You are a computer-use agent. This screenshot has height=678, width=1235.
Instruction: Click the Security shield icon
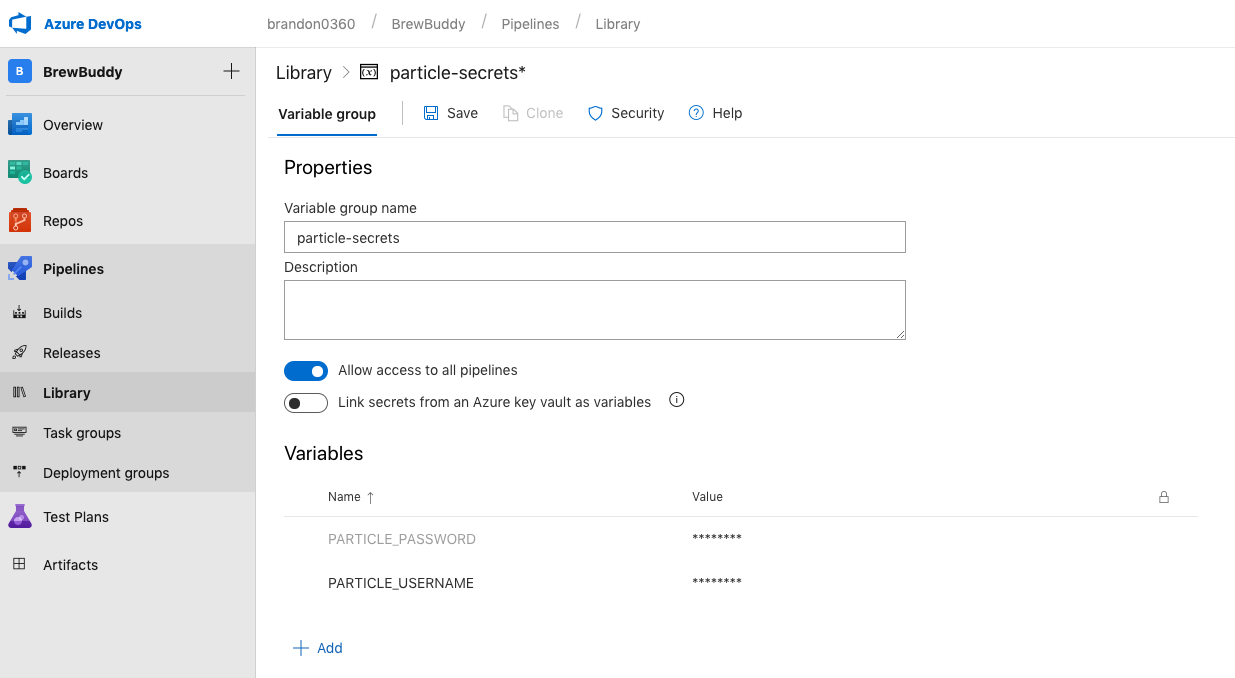coord(595,113)
